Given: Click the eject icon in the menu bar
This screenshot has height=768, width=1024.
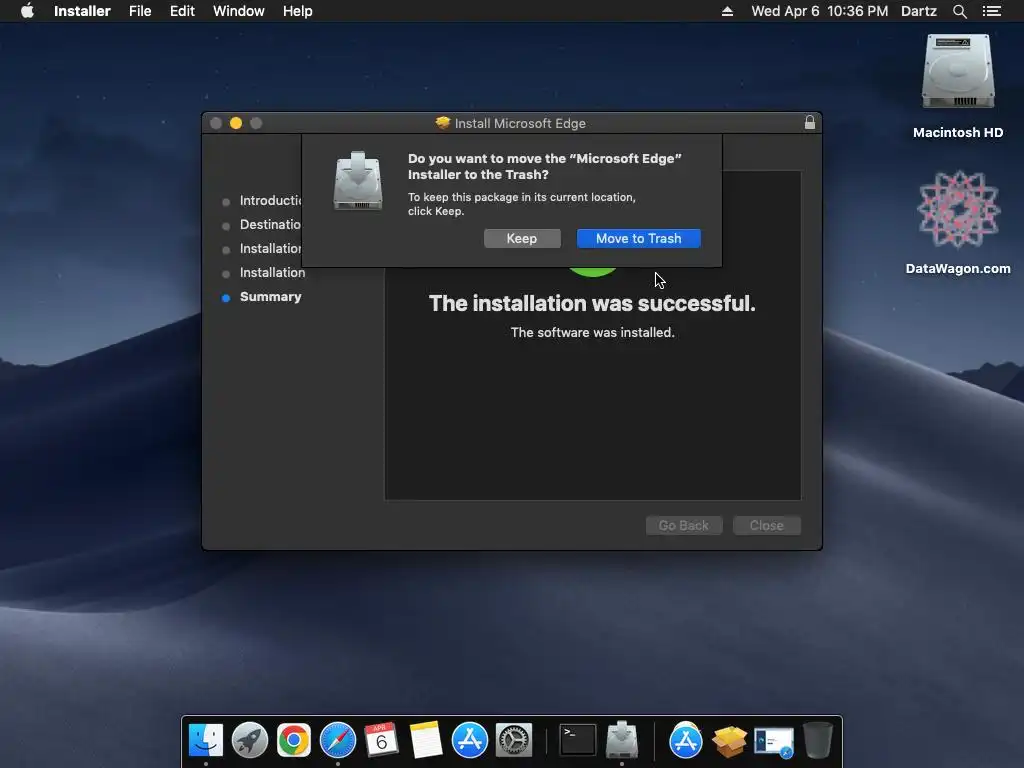Looking at the screenshot, I should pos(727,11).
